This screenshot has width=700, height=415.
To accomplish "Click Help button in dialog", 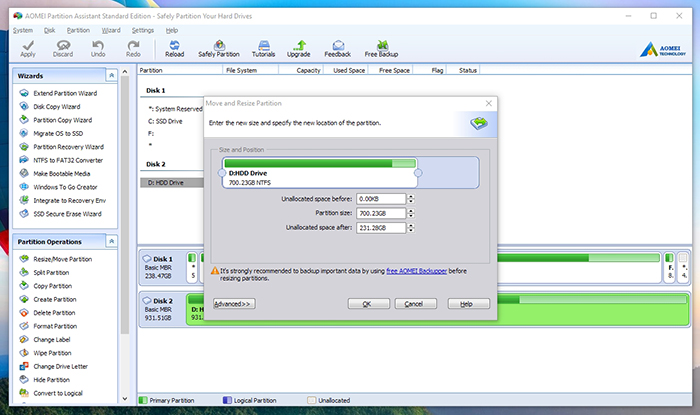I will (469, 304).
